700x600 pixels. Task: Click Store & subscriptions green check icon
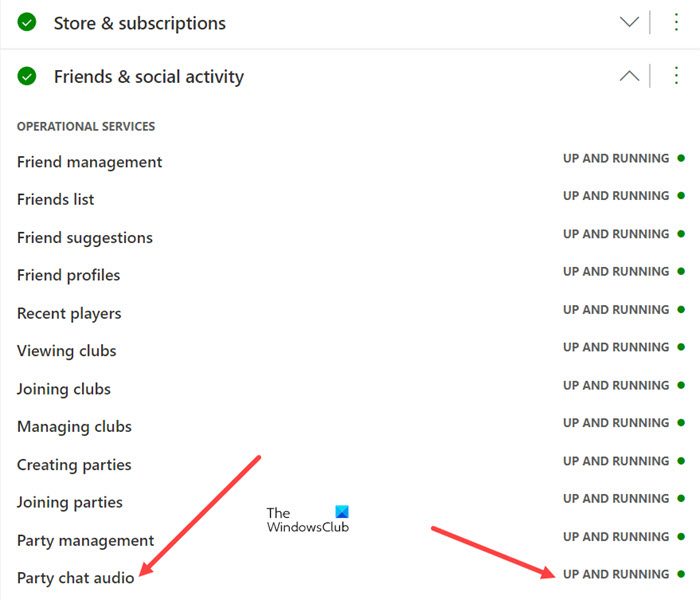coord(27,22)
